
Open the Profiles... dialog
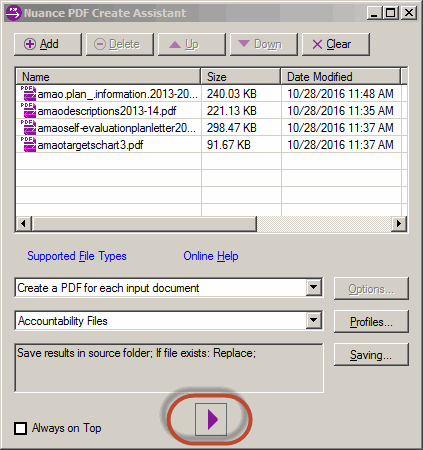click(x=371, y=322)
